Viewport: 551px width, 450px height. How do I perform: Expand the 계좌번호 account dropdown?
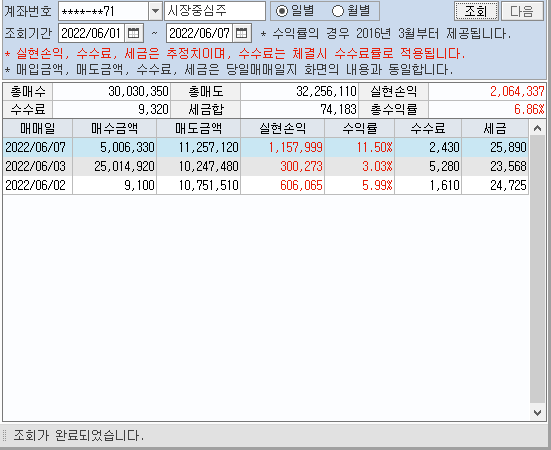[155, 11]
